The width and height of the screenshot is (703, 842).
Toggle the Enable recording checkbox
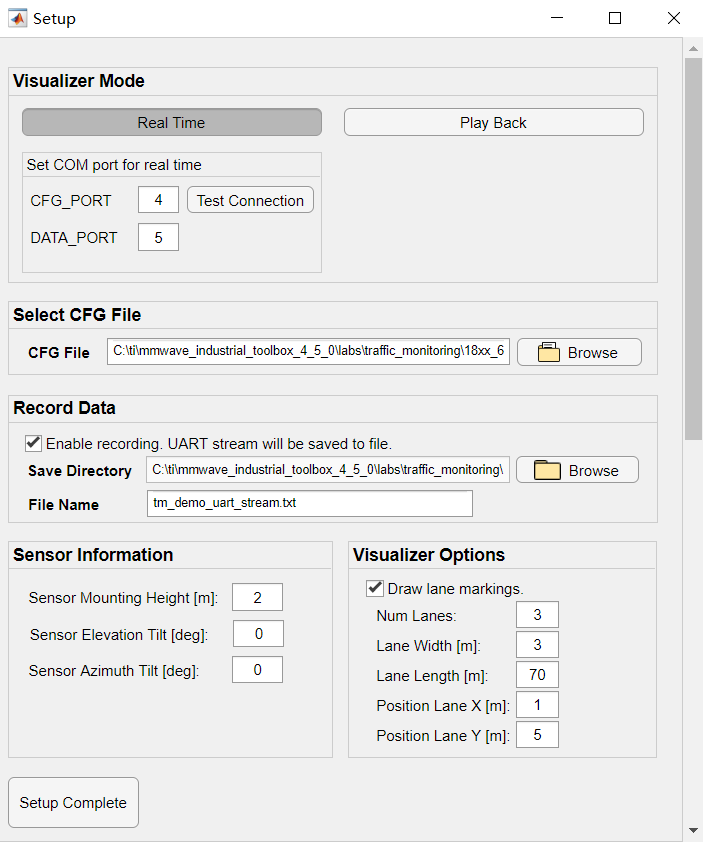pyautogui.click(x=33, y=443)
